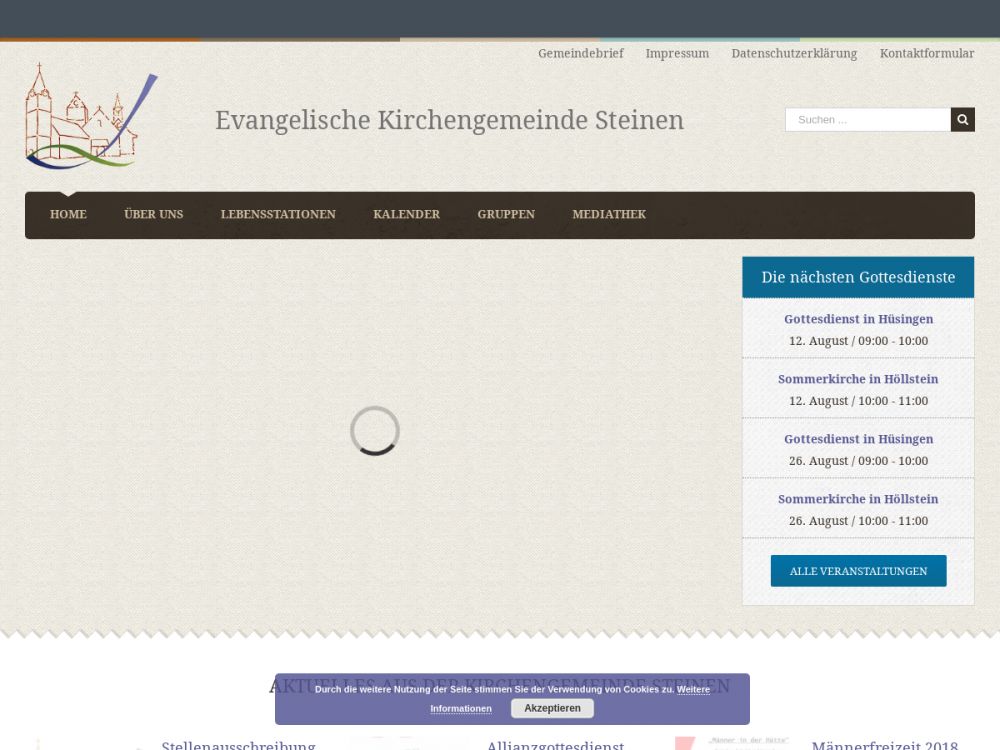The image size is (1000, 750).
Task: Type in the Suchen search field
Action: click(867, 120)
